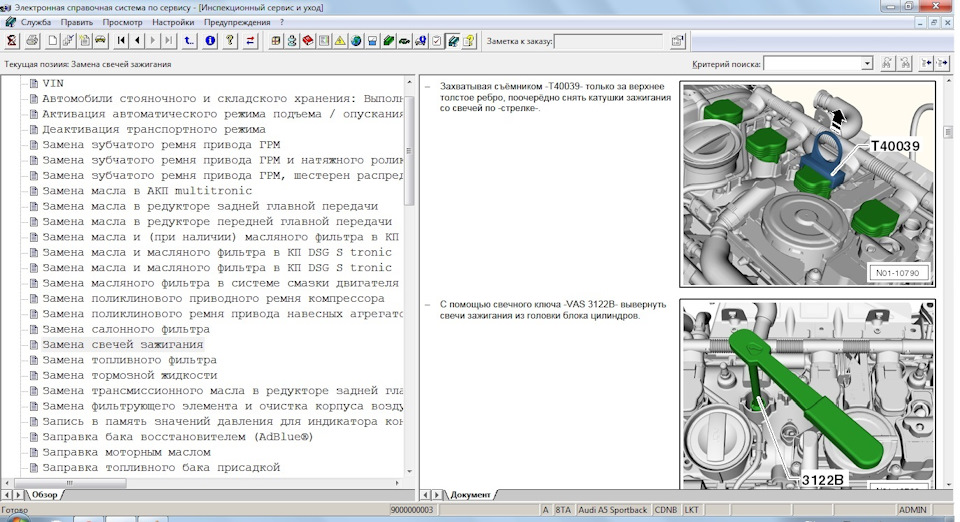Click the four-pane grid icon

point(276,41)
